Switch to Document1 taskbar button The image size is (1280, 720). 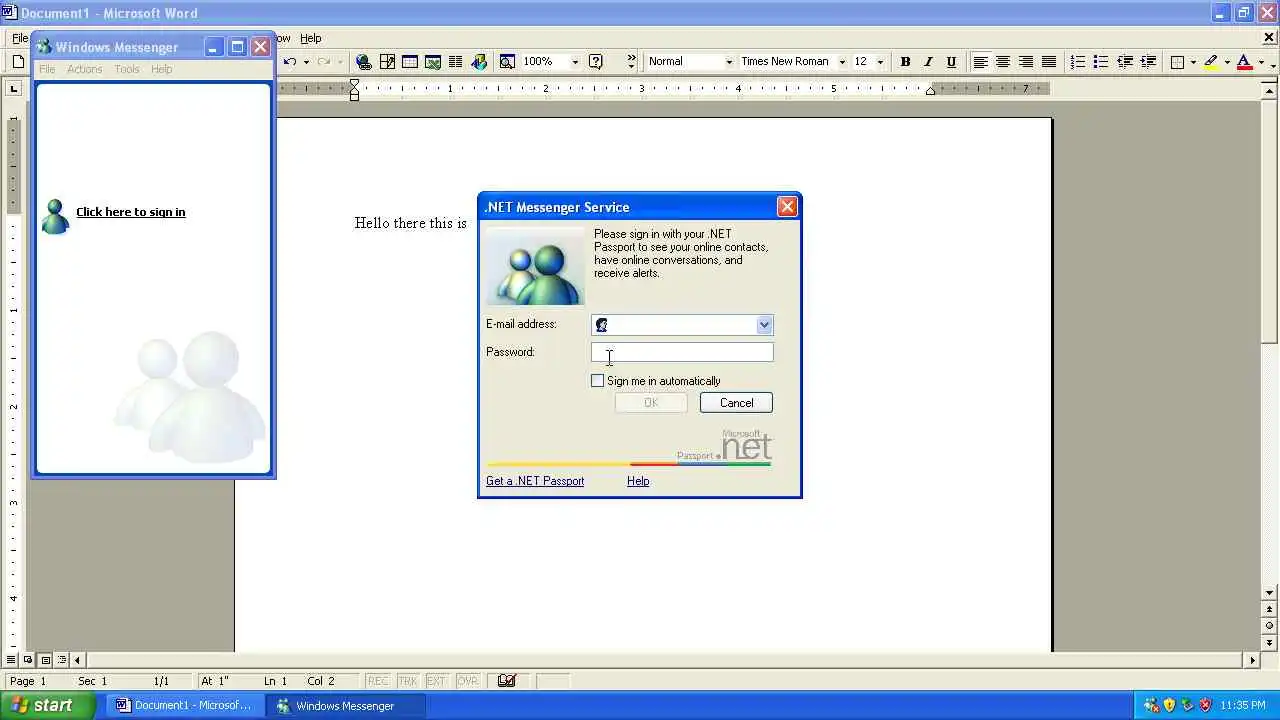pyautogui.click(x=185, y=705)
